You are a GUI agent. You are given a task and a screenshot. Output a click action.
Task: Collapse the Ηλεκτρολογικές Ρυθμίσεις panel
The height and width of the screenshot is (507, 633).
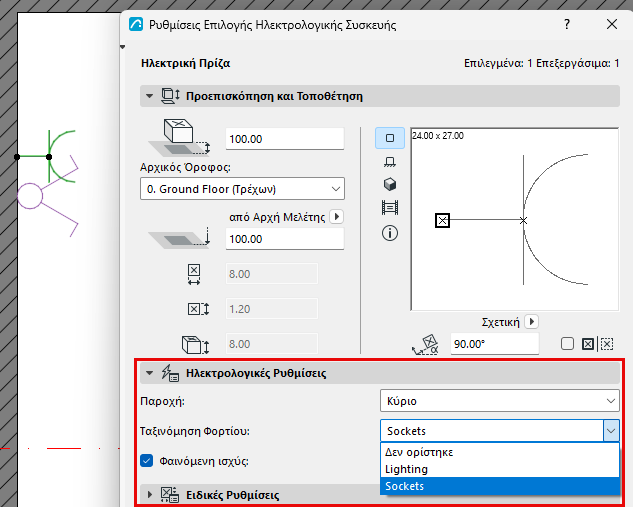pyautogui.click(x=149, y=373)
